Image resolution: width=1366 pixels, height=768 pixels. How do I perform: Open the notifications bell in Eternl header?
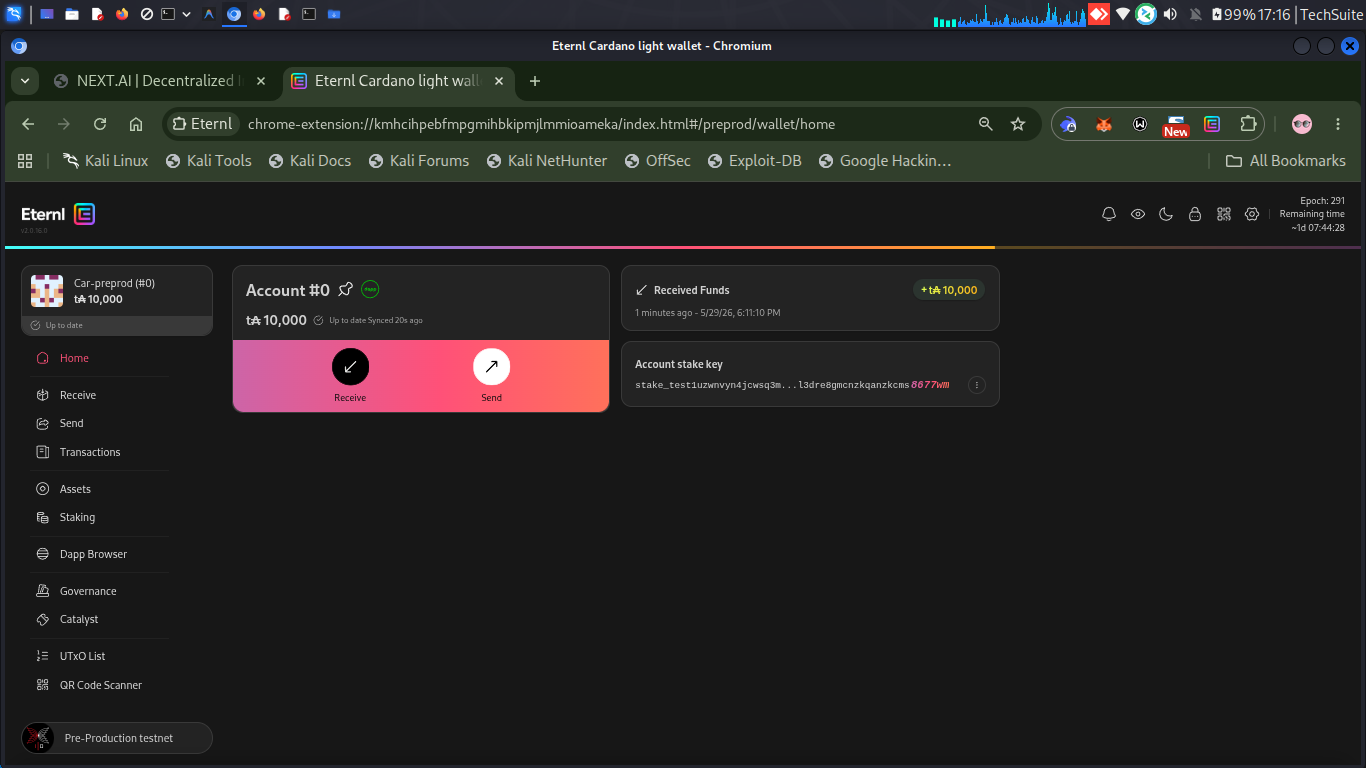point(1109,214)
